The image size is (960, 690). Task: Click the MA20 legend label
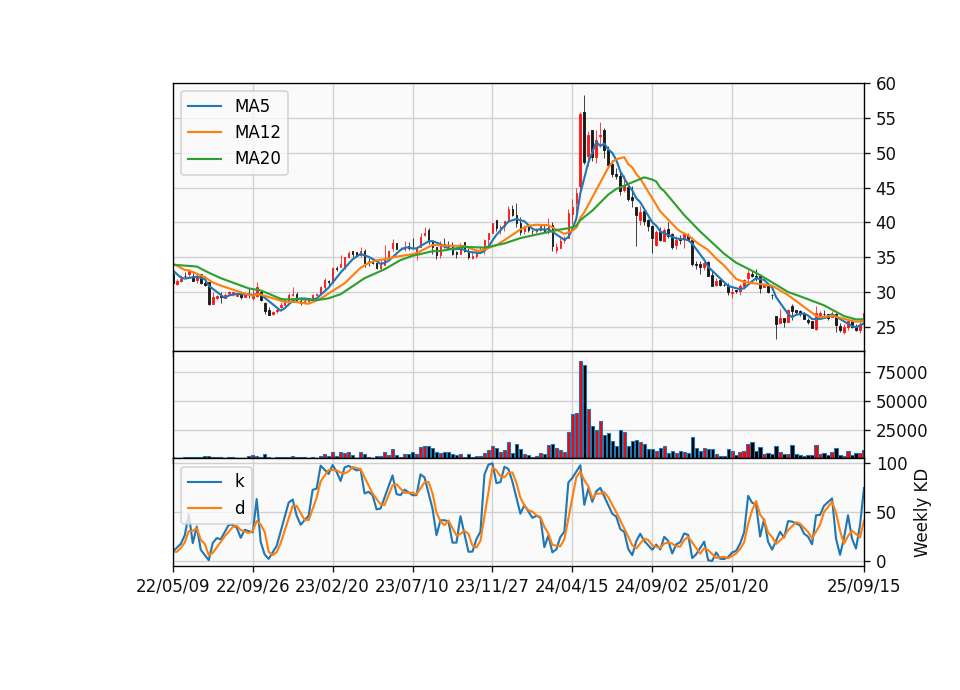257,159
